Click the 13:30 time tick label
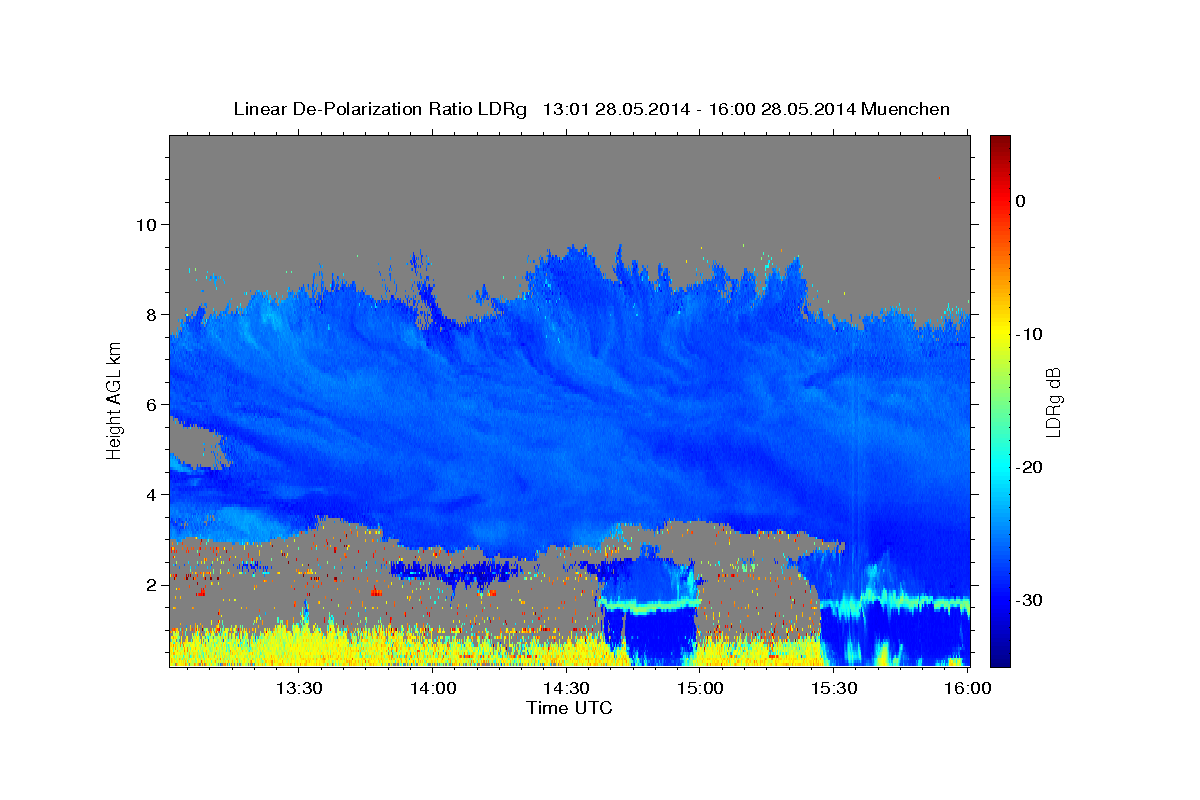The image size is (1200, 800). tap(299, 688)
